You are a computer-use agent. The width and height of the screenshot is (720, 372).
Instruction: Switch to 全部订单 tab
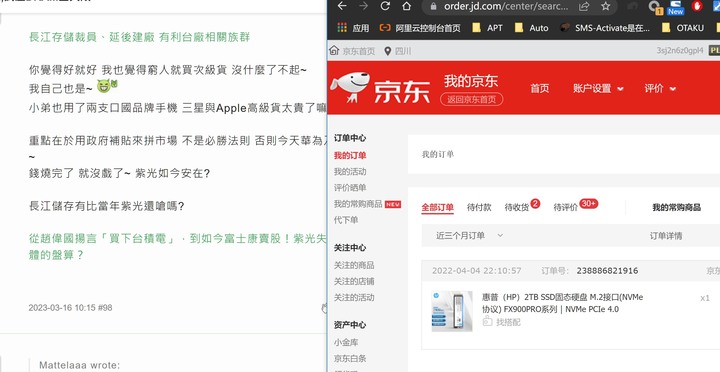(438, 208)
